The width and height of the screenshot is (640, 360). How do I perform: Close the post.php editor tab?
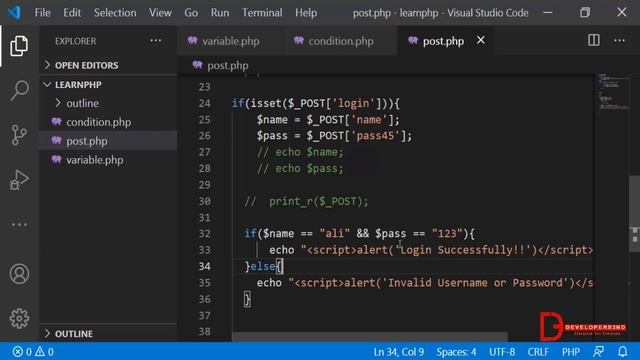coord(481,40)
